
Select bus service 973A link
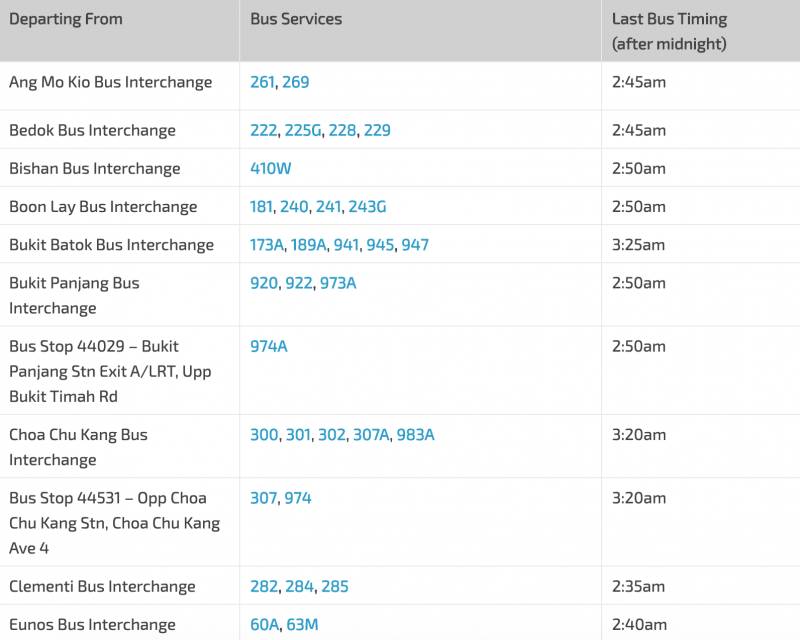(x=338, y=283)
